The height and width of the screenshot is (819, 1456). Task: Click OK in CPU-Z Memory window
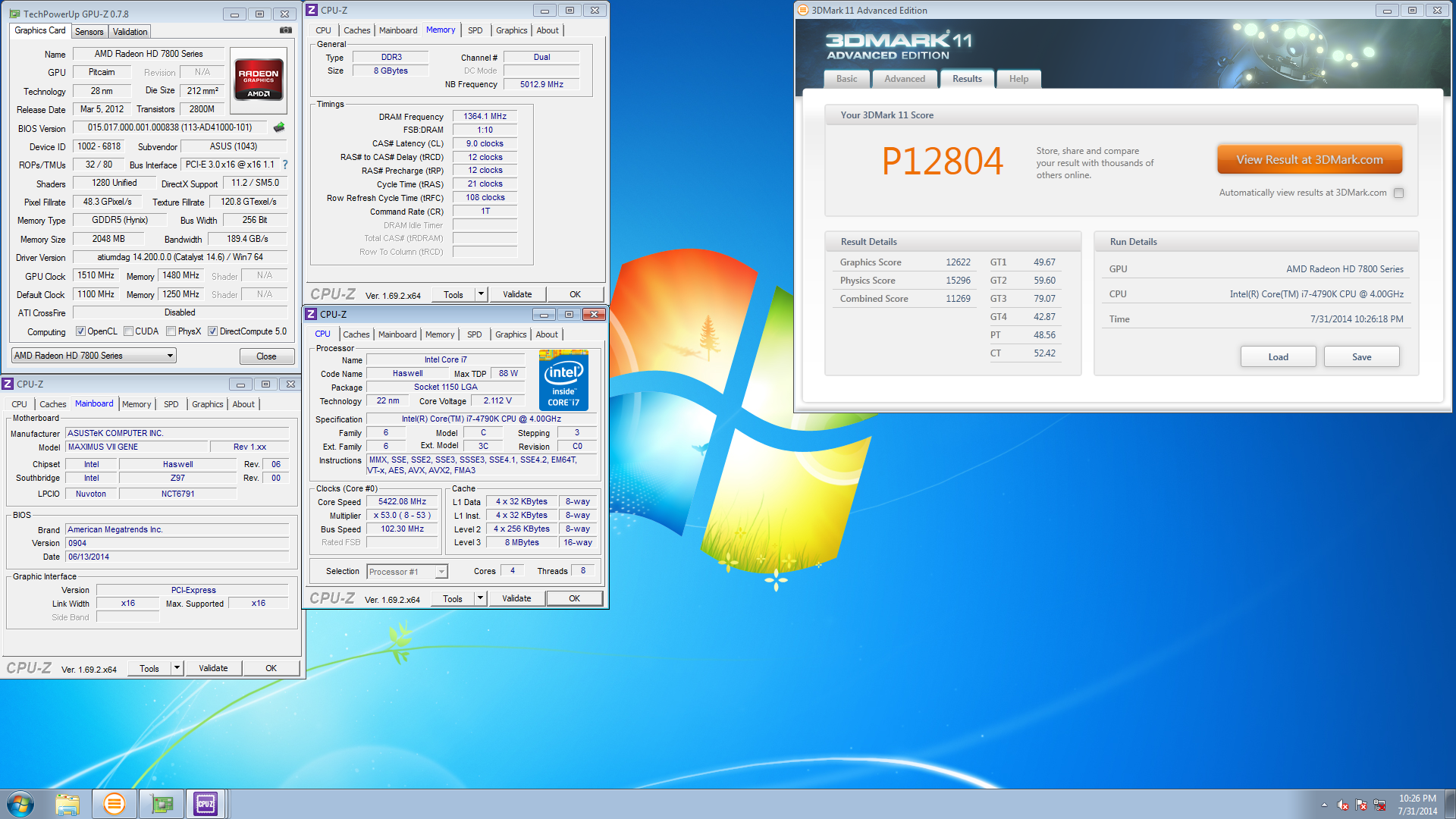pos(576,294)
